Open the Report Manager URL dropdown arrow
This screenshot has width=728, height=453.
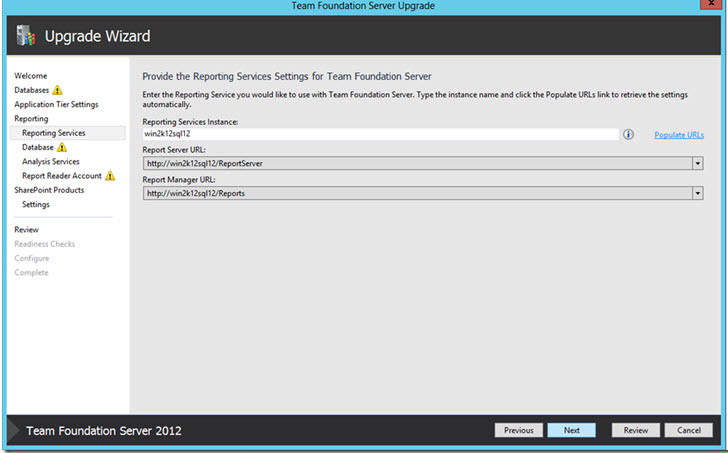697,193
